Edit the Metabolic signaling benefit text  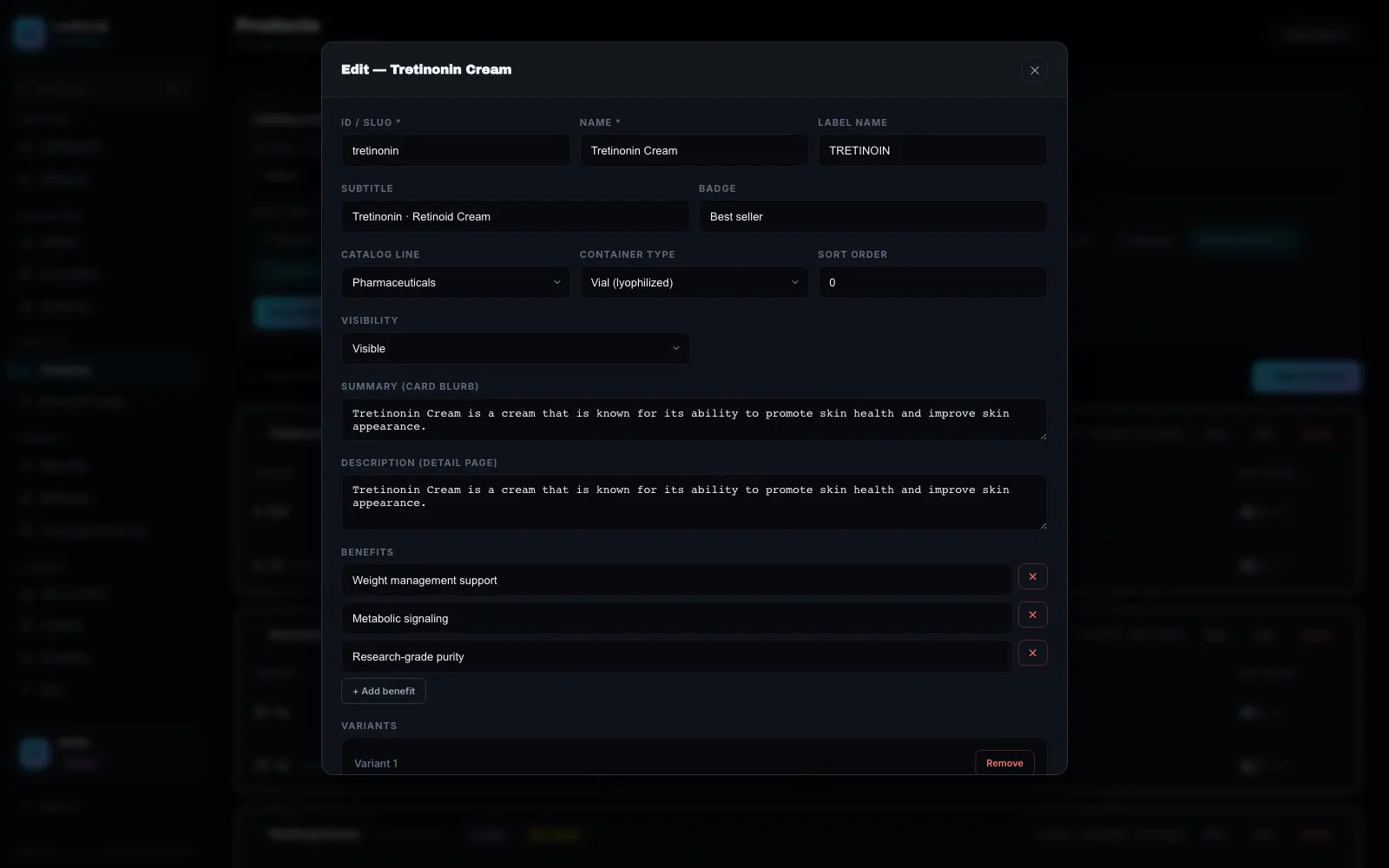click(676, 618)
